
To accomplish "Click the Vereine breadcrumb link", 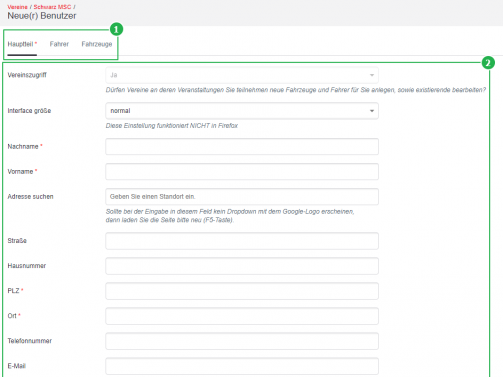I will 17,7.
